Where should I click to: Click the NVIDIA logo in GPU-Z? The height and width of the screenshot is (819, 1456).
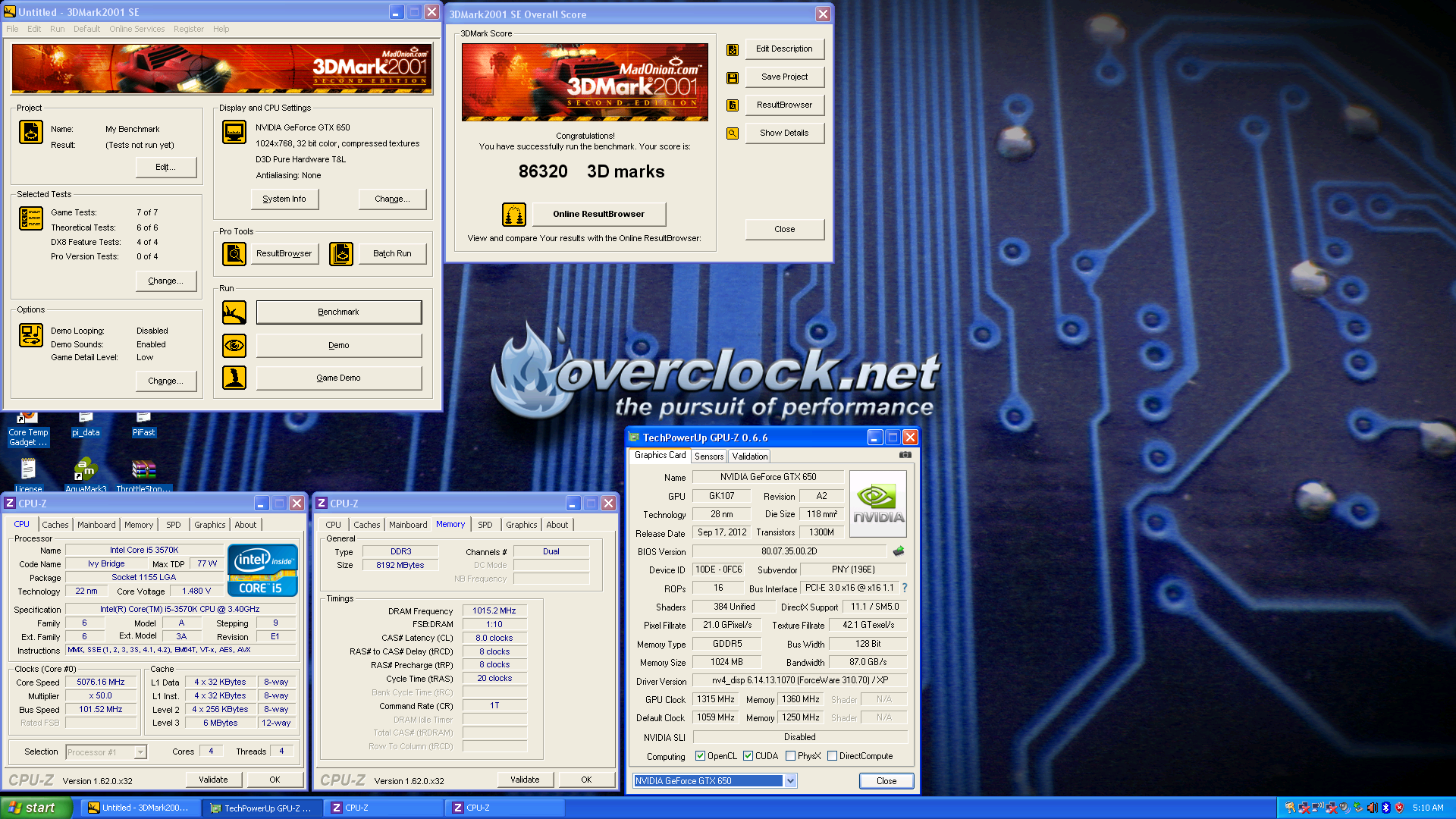[x=878, y=504]
